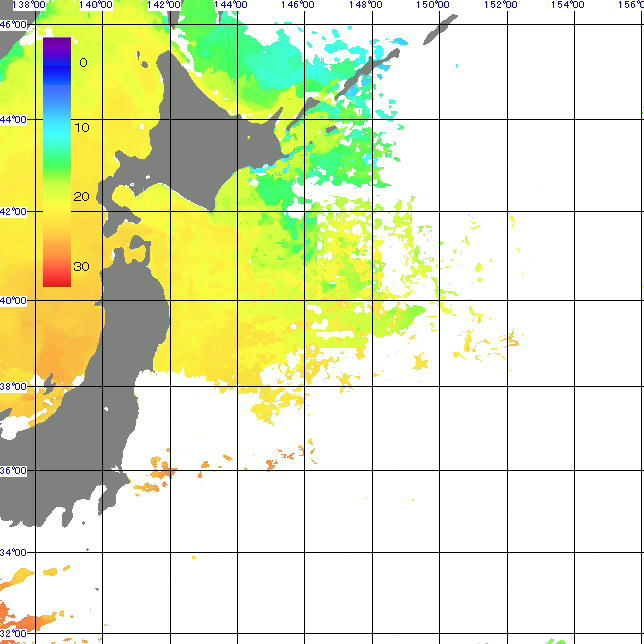Click the cyan band near legend value 10

click(57, 125)
